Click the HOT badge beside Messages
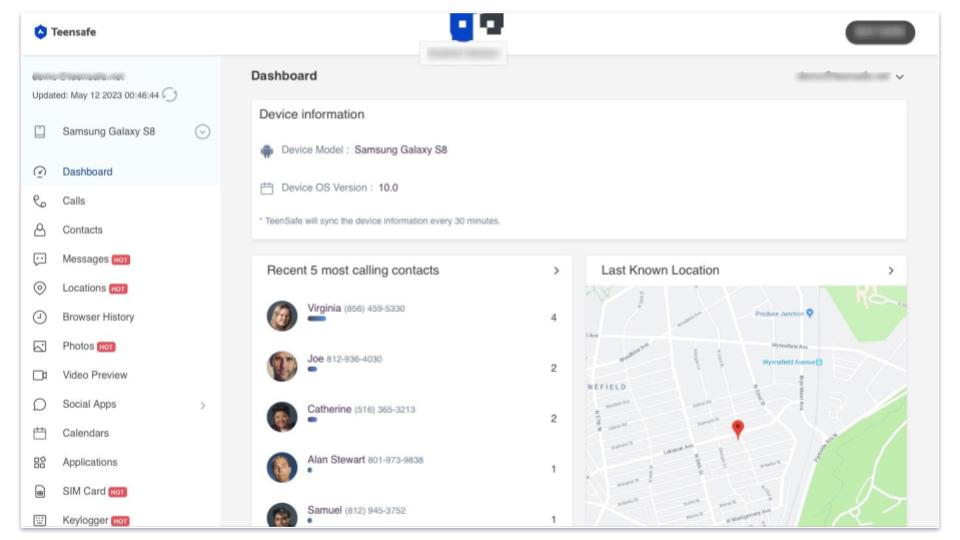The height and width of the screenshot is (540, 960). [121, 260]
